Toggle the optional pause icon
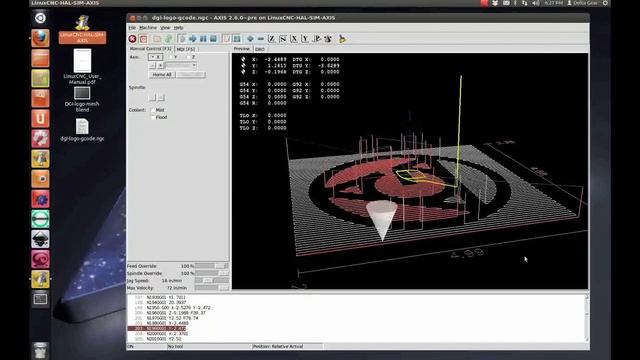The width and height of the screenshot is (640, 360). point(236,39)
